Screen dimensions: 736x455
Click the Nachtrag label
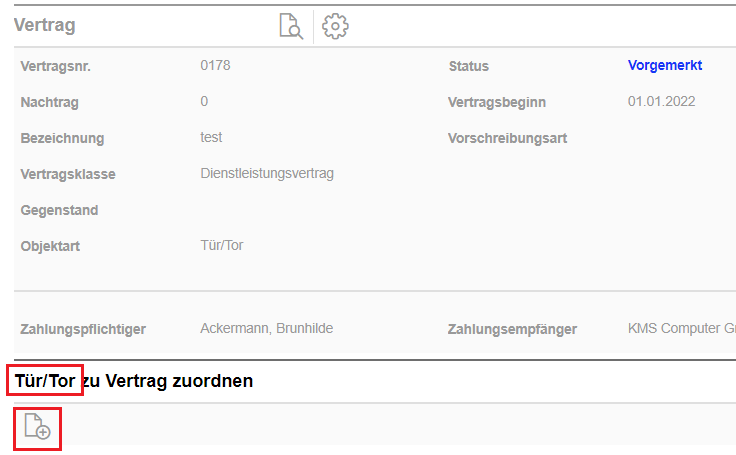(x=49, y=102)
